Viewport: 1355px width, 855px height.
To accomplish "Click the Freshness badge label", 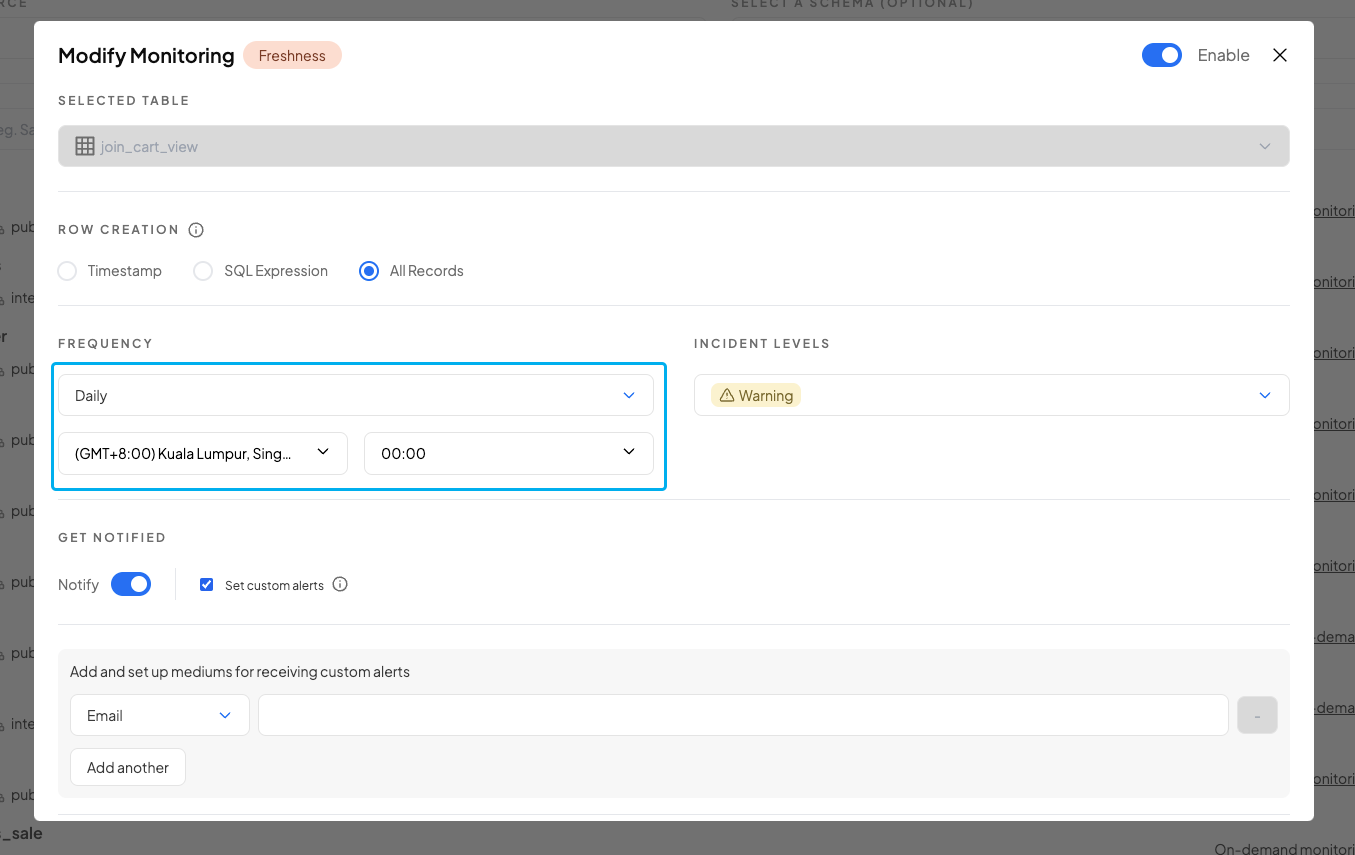I will (292, 56).
